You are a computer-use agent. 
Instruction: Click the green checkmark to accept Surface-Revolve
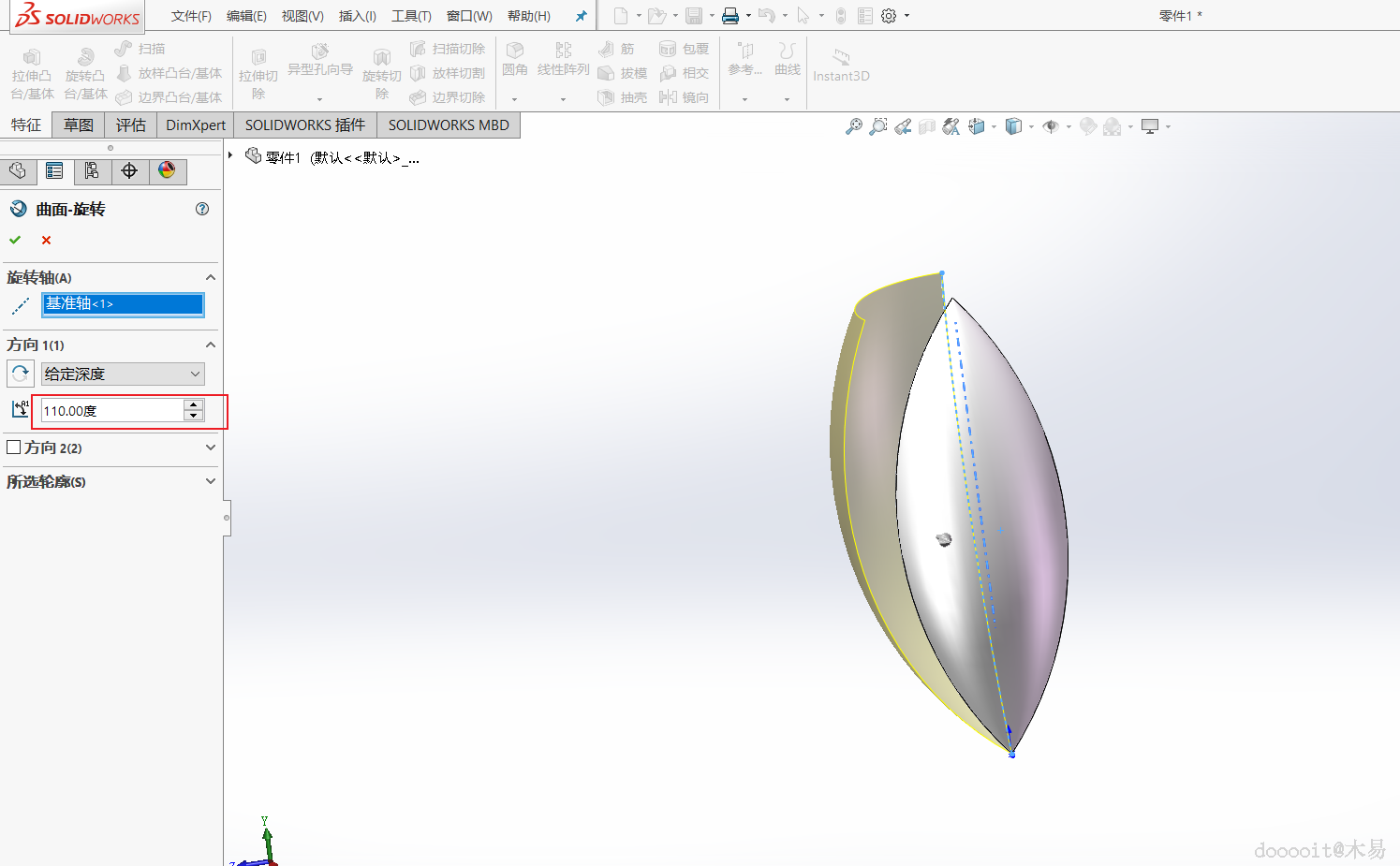tap(15, 241)
